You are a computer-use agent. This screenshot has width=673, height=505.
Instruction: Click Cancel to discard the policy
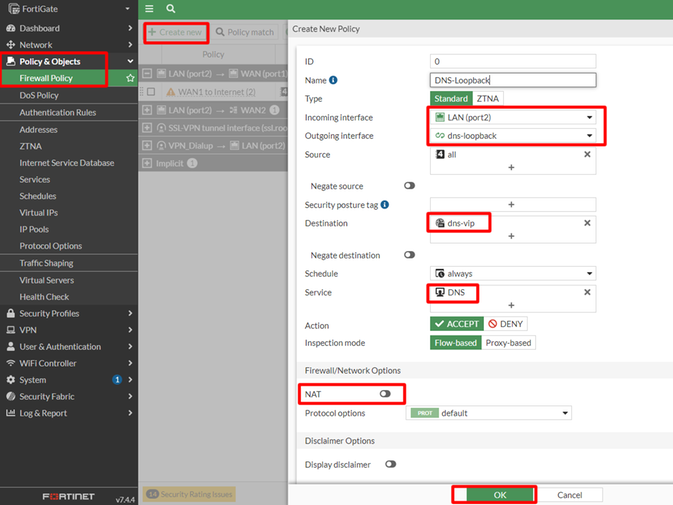(x=570, y=495)
